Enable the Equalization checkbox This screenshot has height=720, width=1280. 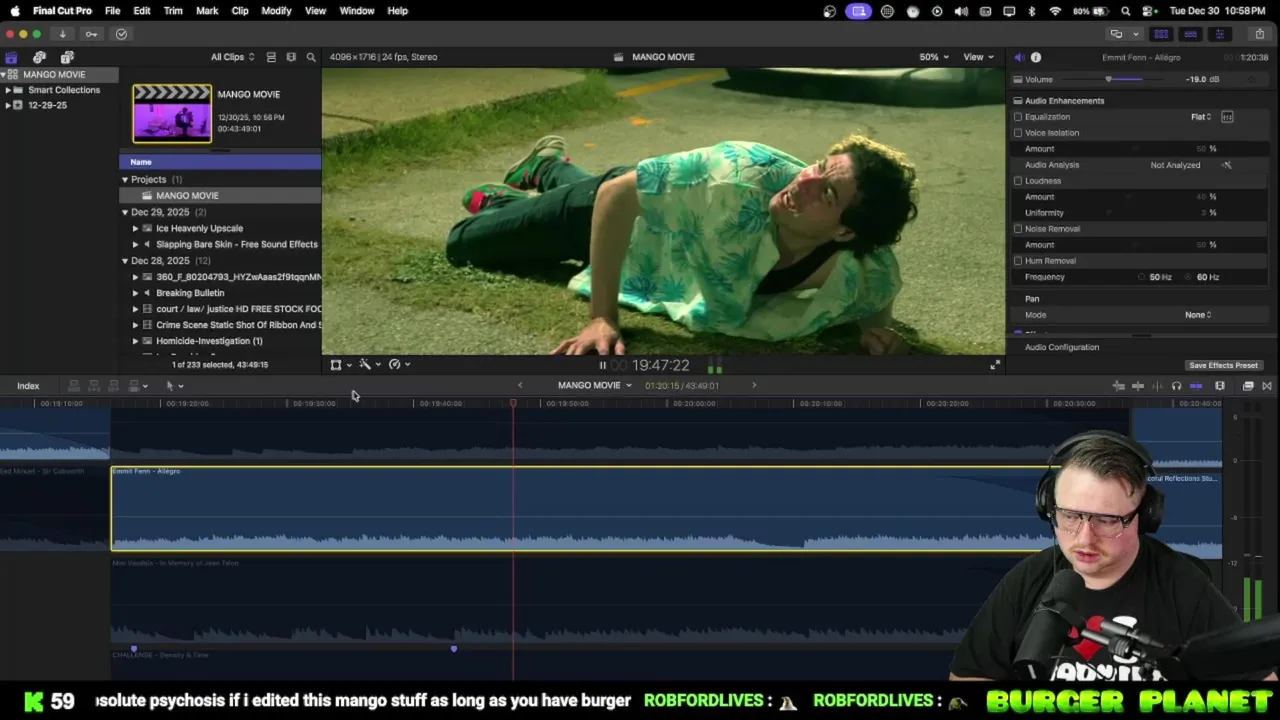(1018, 117)
